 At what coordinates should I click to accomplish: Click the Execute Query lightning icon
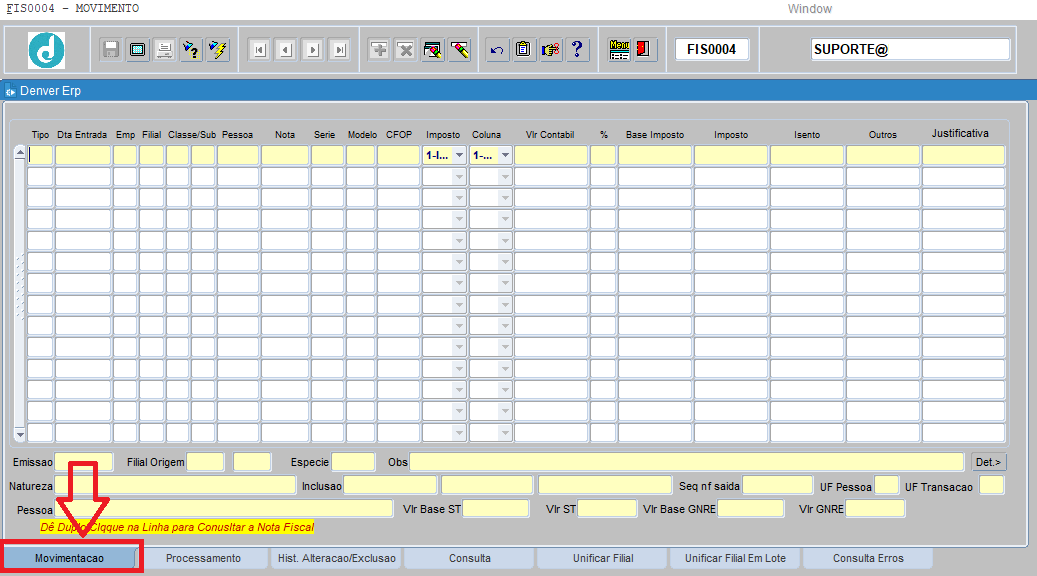pyautogui.click(x=217, y=50)
